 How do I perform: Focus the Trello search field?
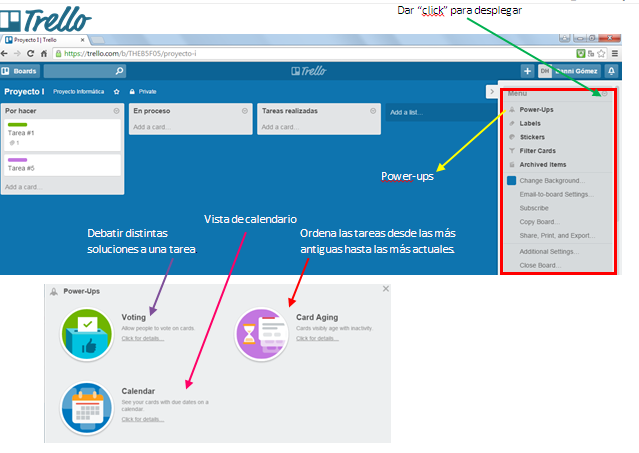point(85,71)
